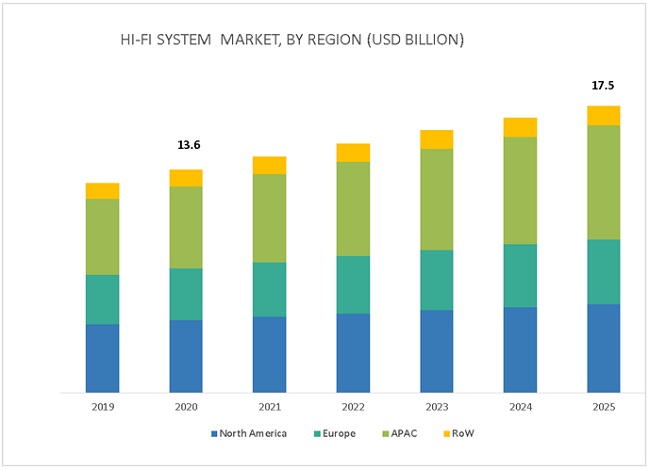Select the 2019 North America bar segment
Viewport: 650px width, 470px height.
point(102,357)
